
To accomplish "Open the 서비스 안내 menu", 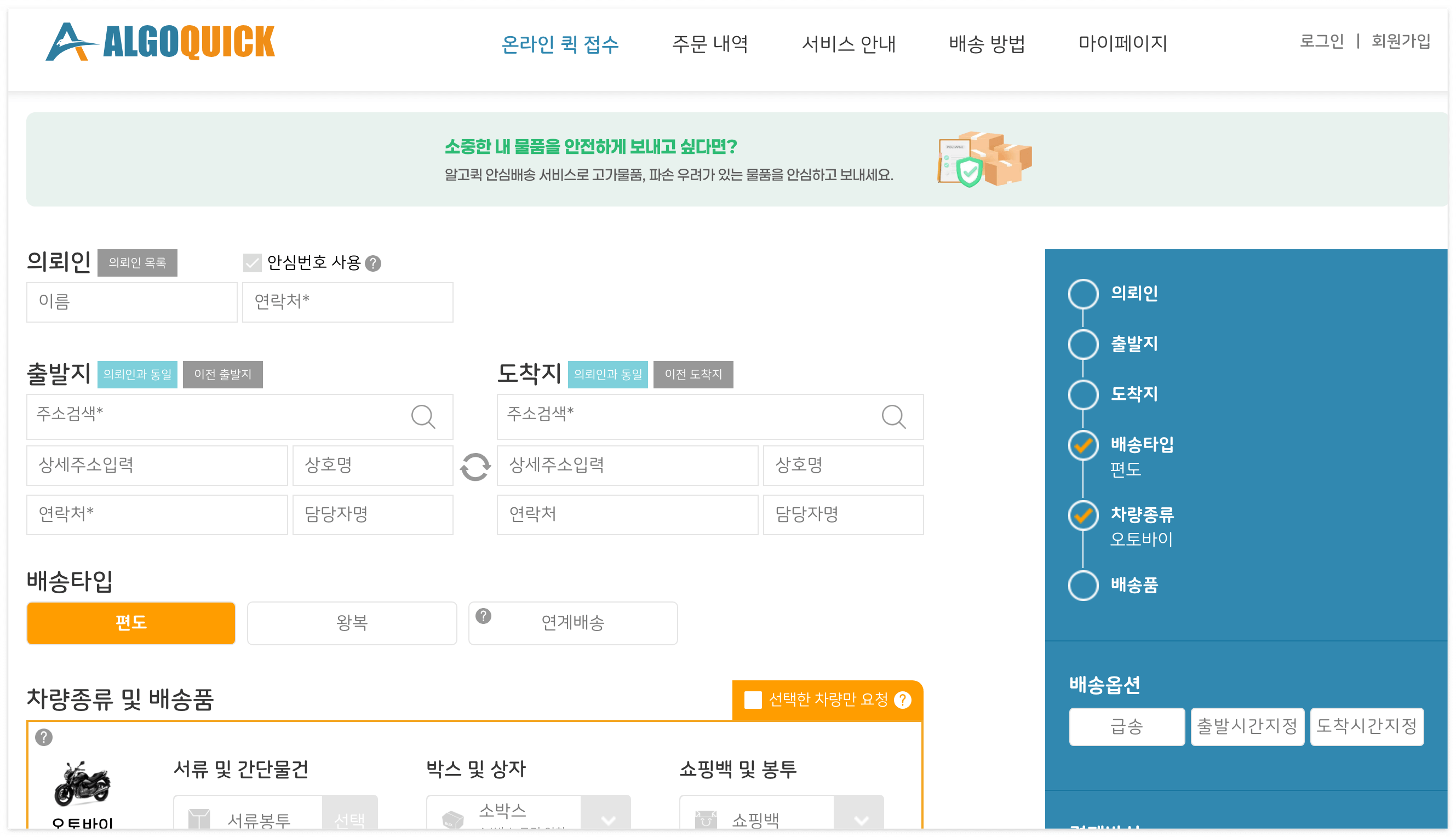I will tap(849, 44).
